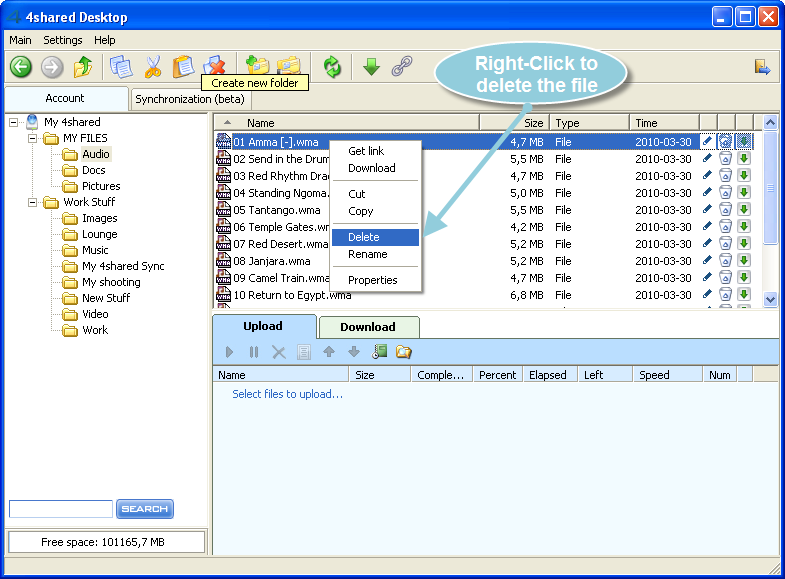
Task: Click the clipboard Paste toolbar icon
Action: tap(183, 66)
